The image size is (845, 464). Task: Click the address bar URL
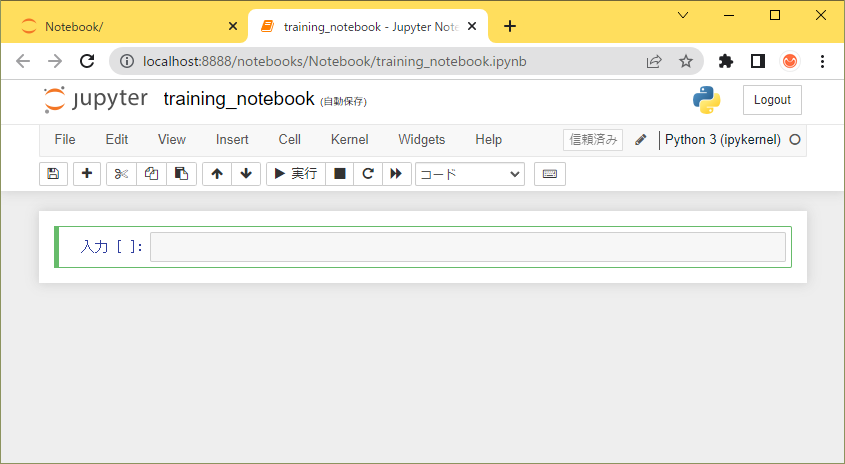point(335,61)
